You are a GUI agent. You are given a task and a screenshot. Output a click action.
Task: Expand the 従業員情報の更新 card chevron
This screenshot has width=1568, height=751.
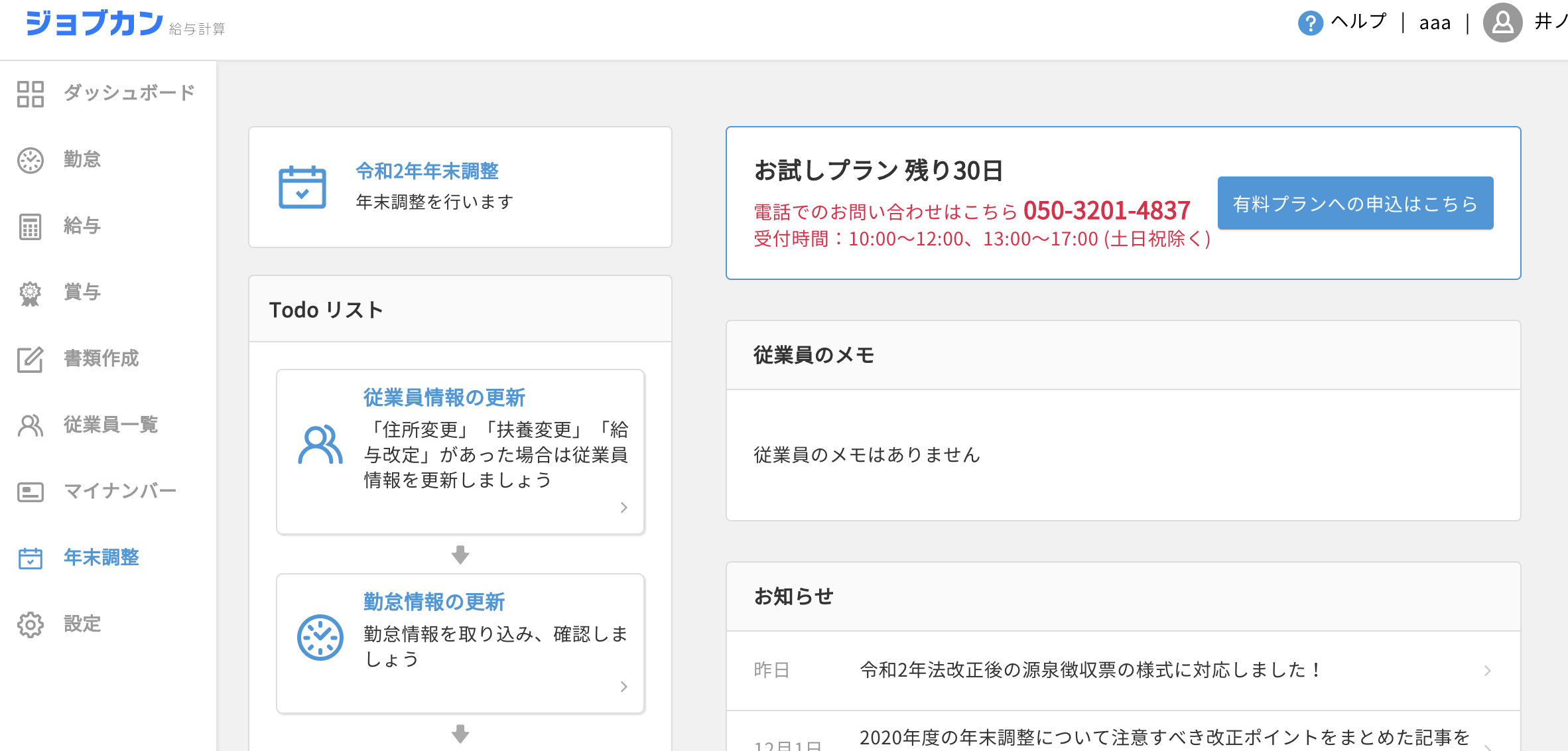(x=623, y=508)
